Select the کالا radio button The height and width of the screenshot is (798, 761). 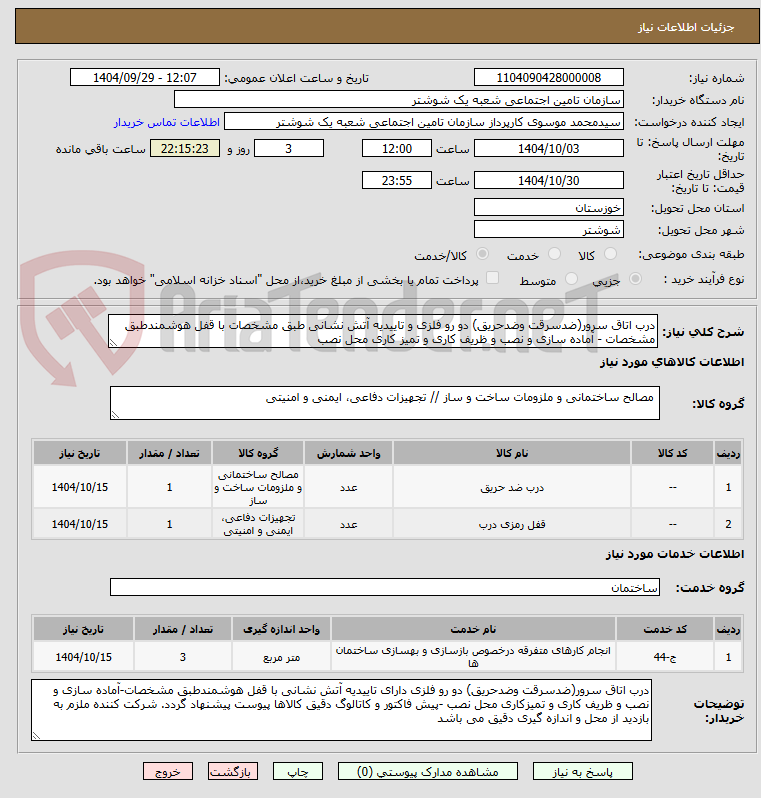[x=610, y=254]
